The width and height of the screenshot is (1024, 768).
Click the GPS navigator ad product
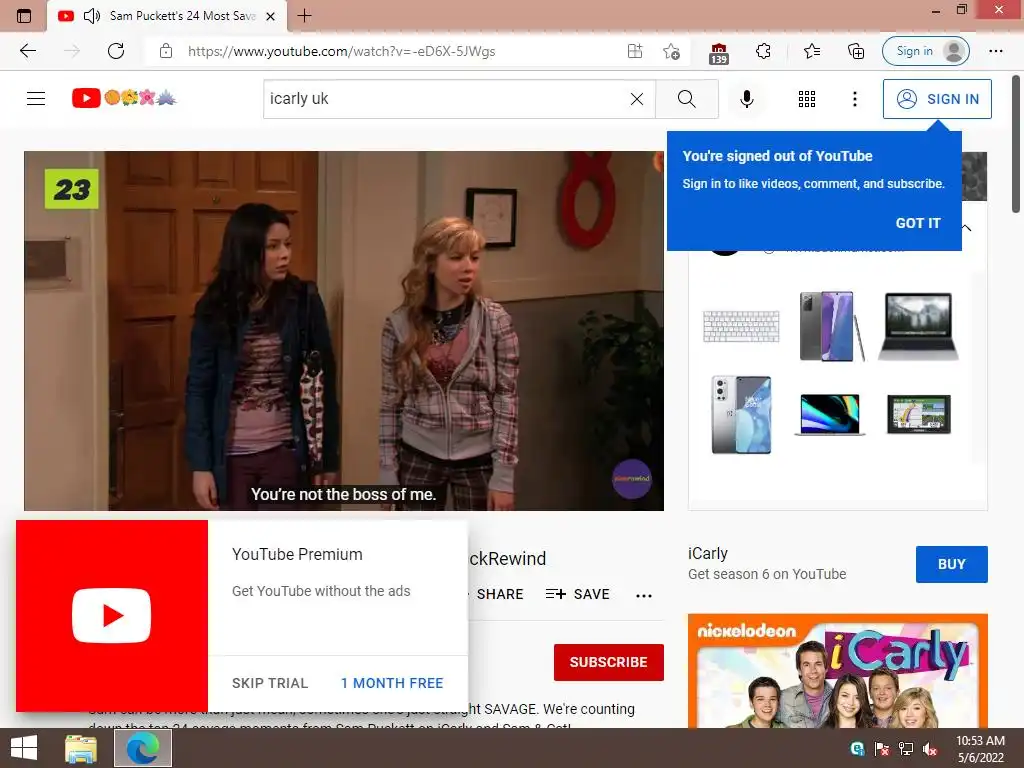918,414
